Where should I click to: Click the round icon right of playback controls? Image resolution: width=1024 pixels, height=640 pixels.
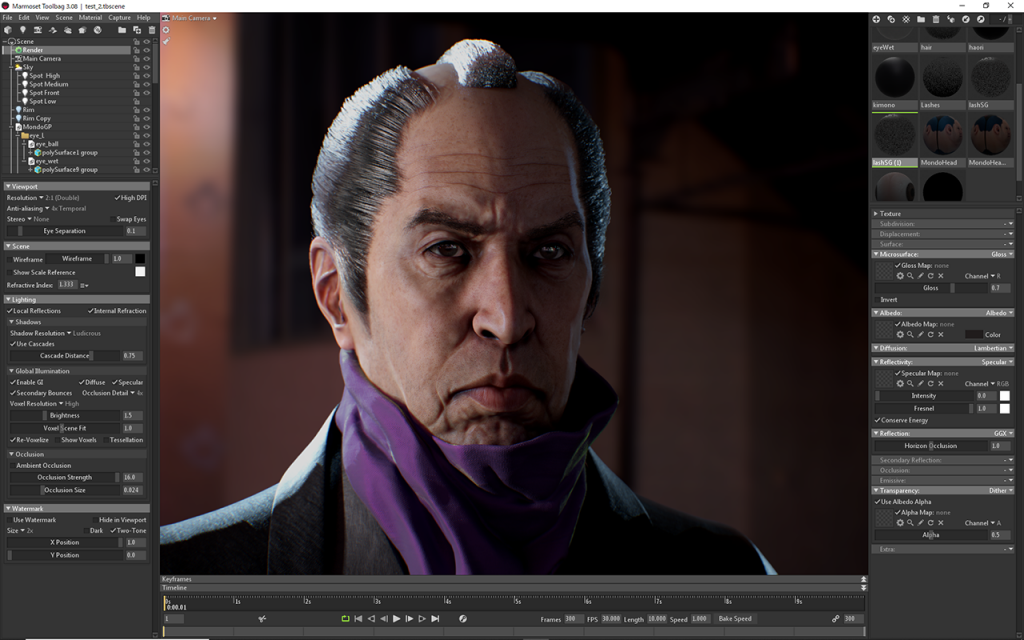[x=463, y=618]
